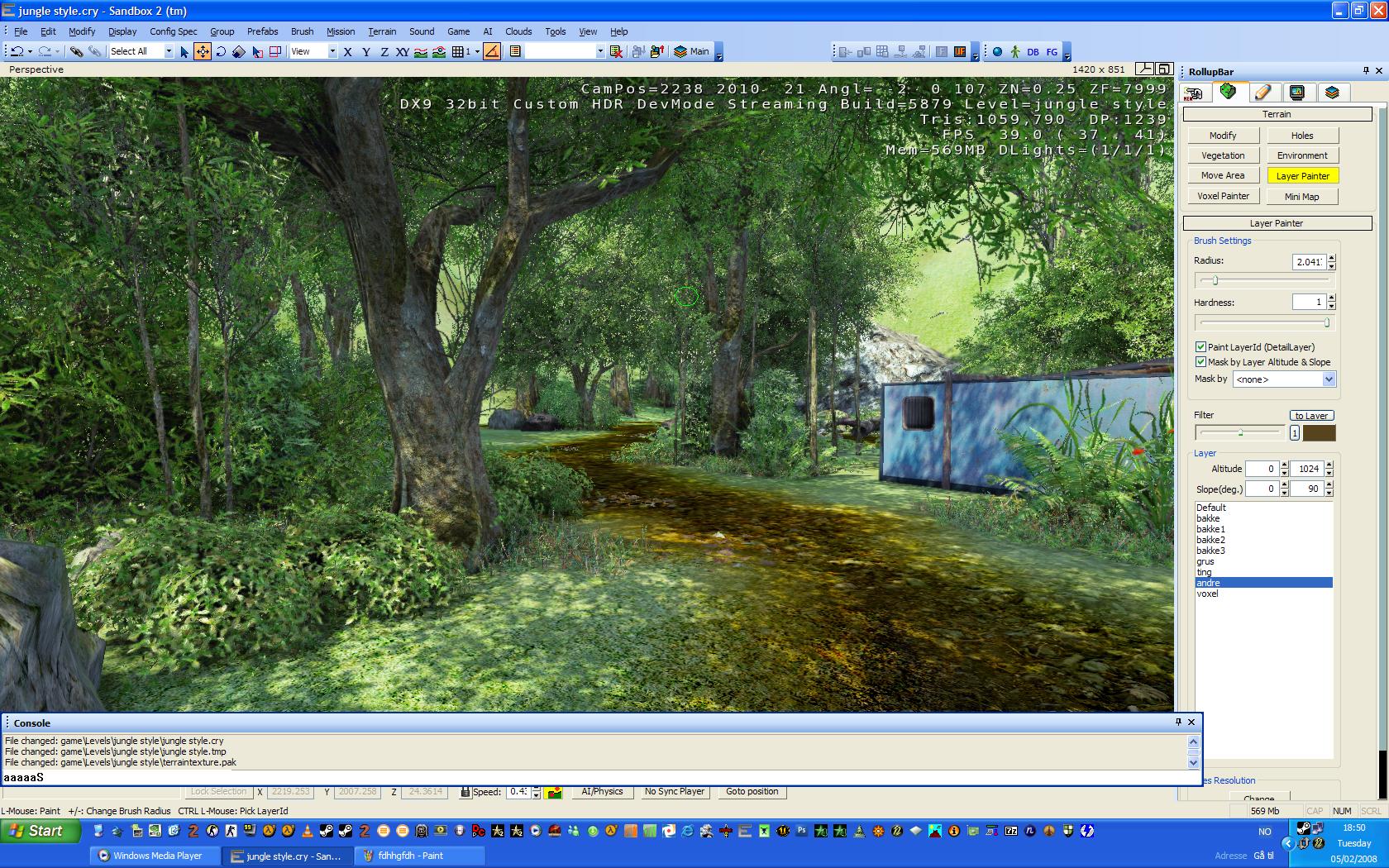This screenshot has width=1389, height=868.
Task: Switch to RollupBar Terrain tab
Action: (1229, 92)
